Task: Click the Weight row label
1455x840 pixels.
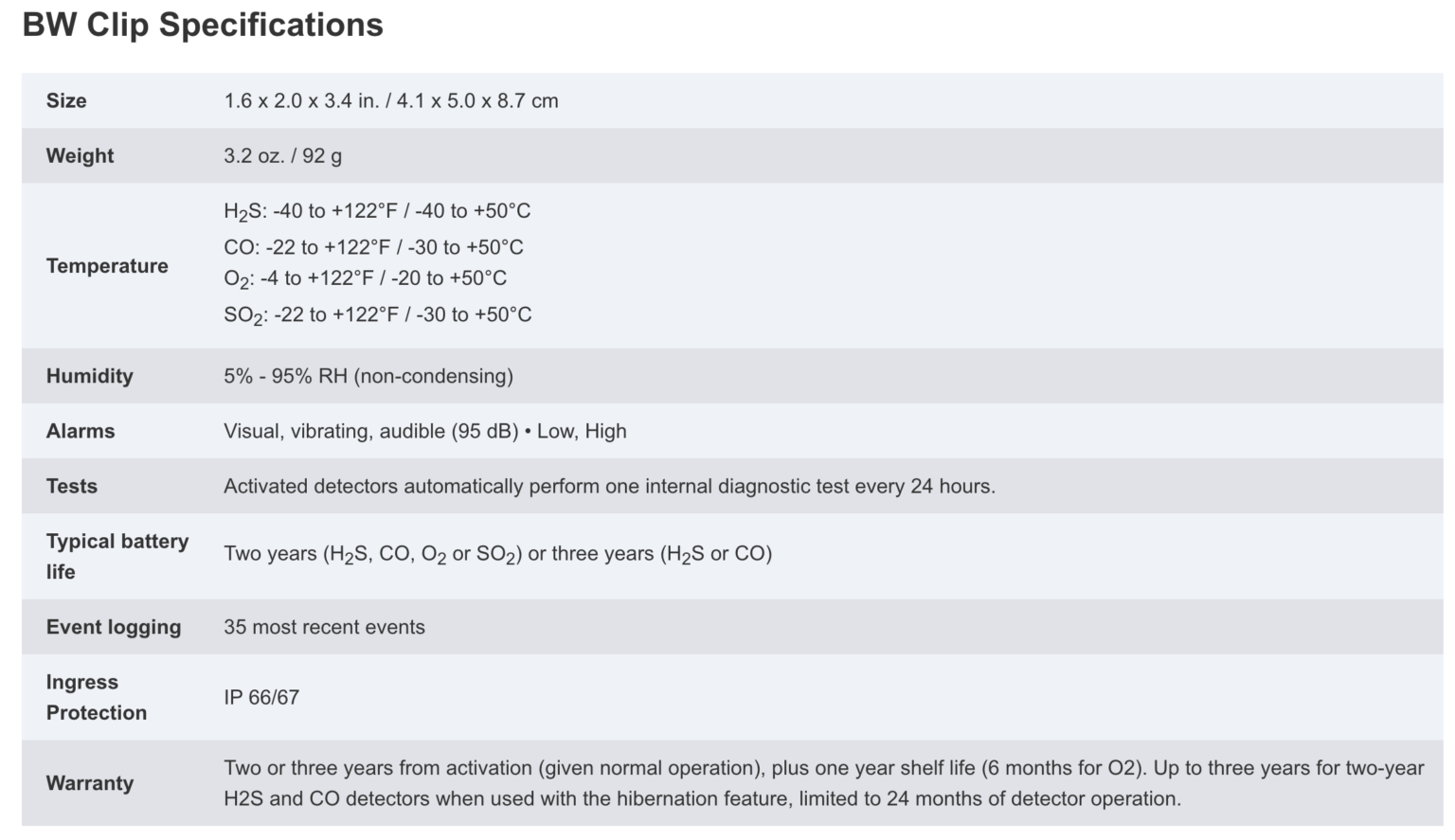Action: click(80, 155)
